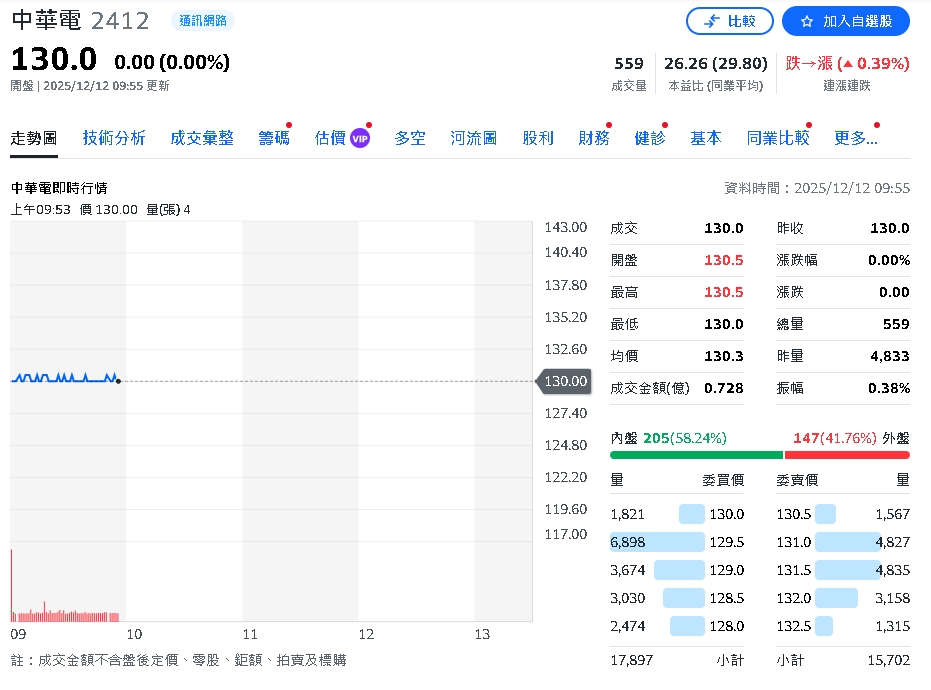Screen dimensions: 931x690
Task: Switch to the 技術分析 tab
Action: coord(113,140)
